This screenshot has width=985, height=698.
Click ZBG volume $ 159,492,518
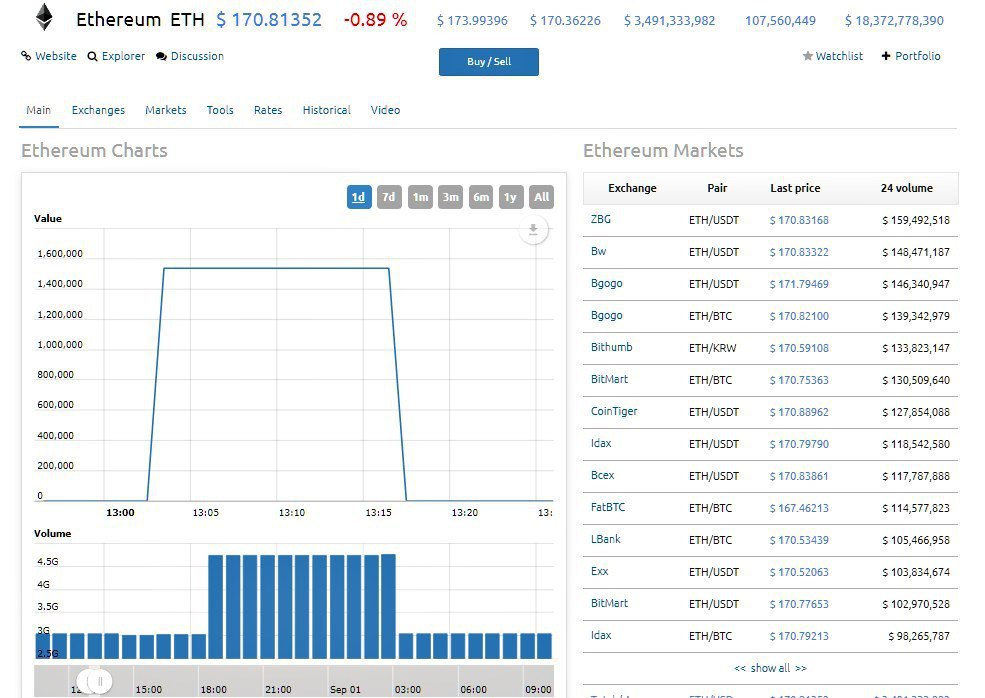[x=916, y=221]
